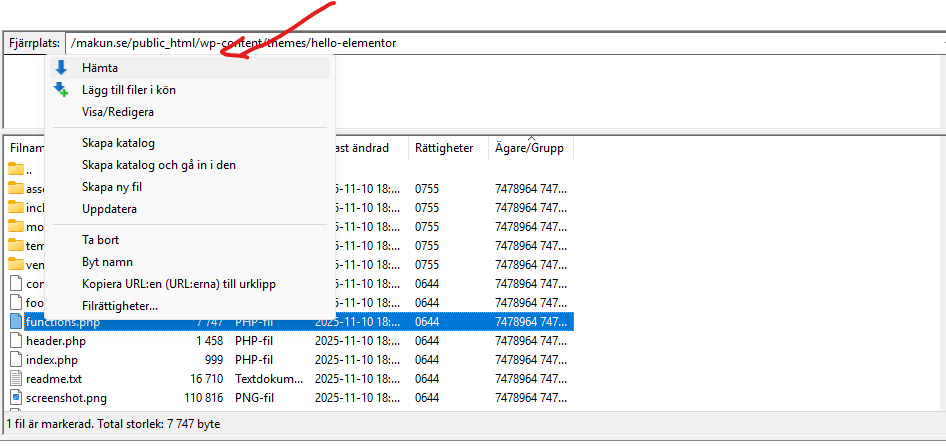Click the screenshot.png image file icon
The image size is (946, 446).
tap(16, 398)
